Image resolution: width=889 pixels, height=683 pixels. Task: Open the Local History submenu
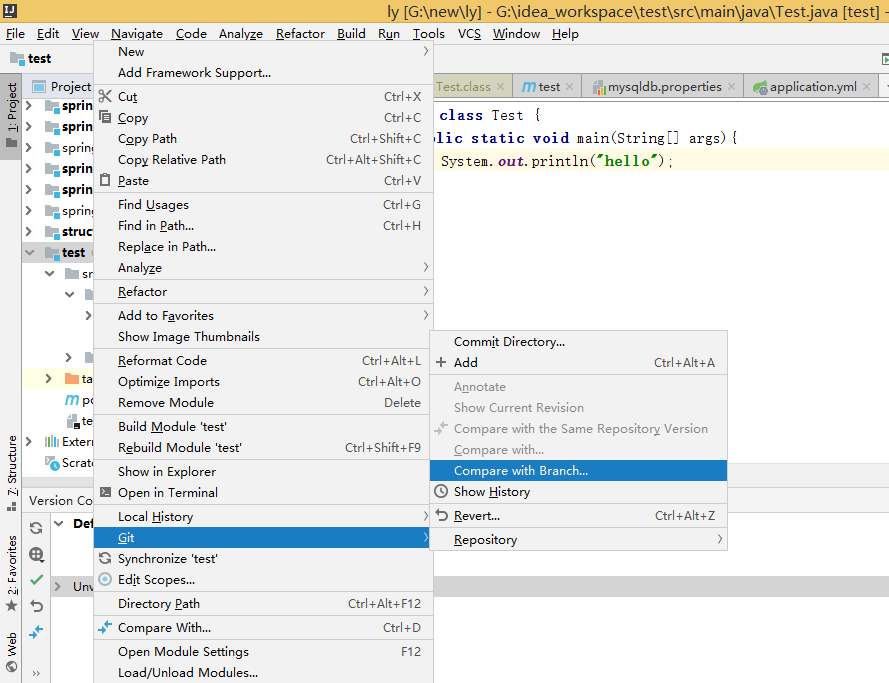263,516
